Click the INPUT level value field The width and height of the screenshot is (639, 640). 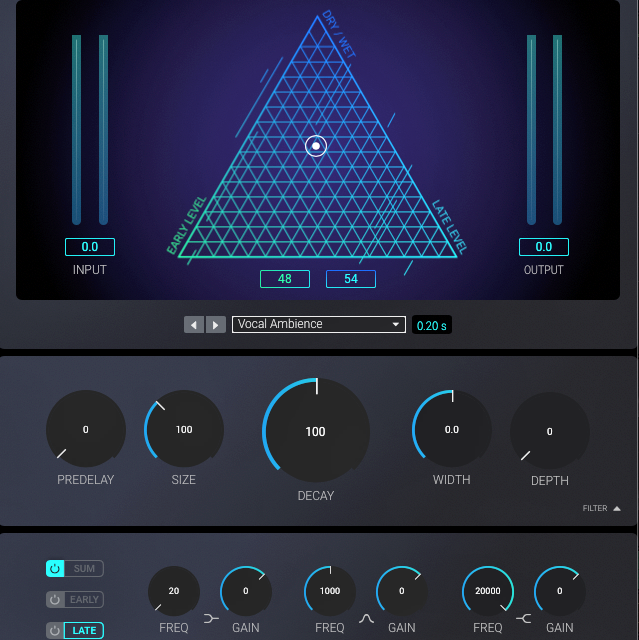tap(90, 247)
